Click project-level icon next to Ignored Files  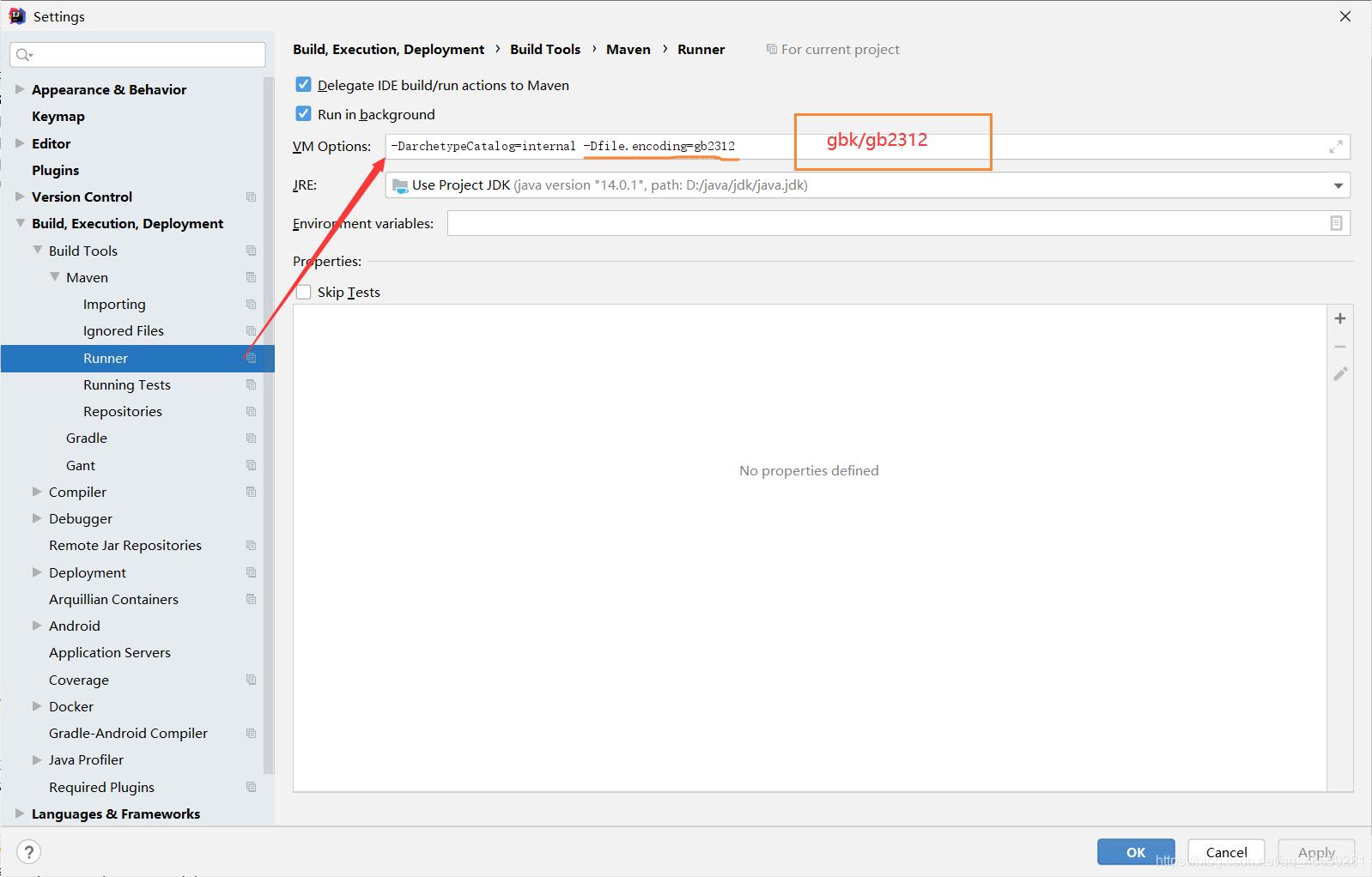pos(251,331)
